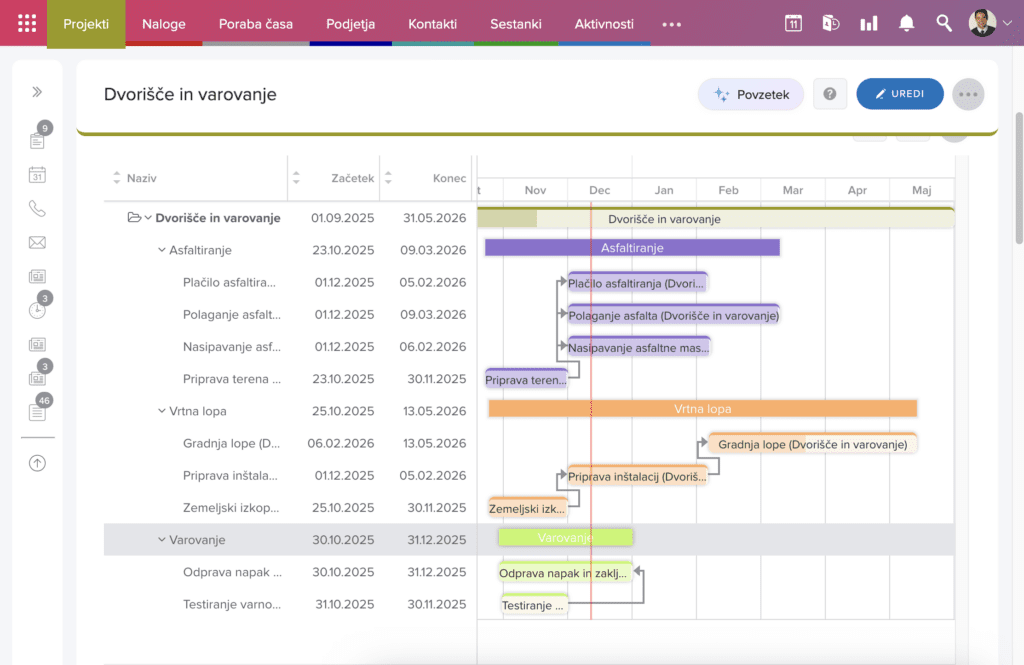Click the sidebar clock icon with badge 3
Image resolution: width=1024 pixels, height=665 pixels.
click(x=37, y=310)
